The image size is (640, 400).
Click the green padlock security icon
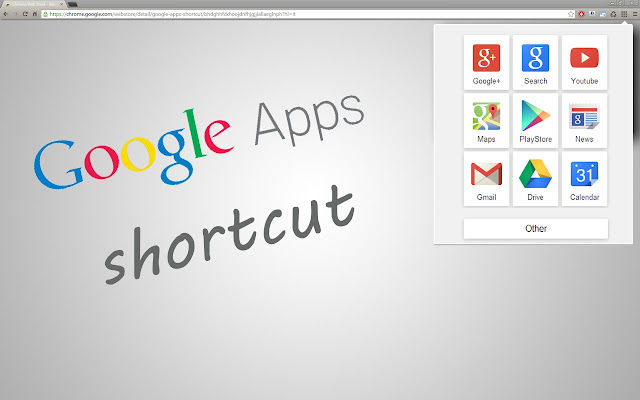coord(45,14)
